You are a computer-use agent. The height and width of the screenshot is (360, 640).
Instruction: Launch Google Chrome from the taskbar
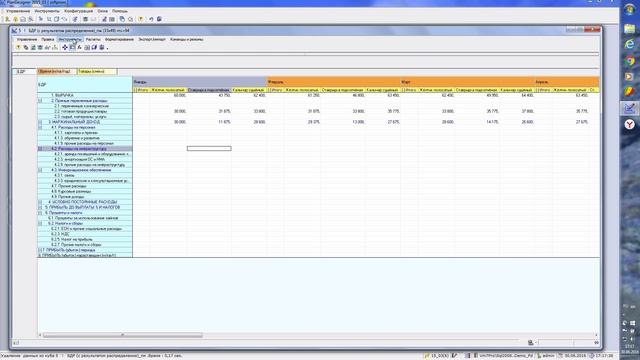point(629,61)
